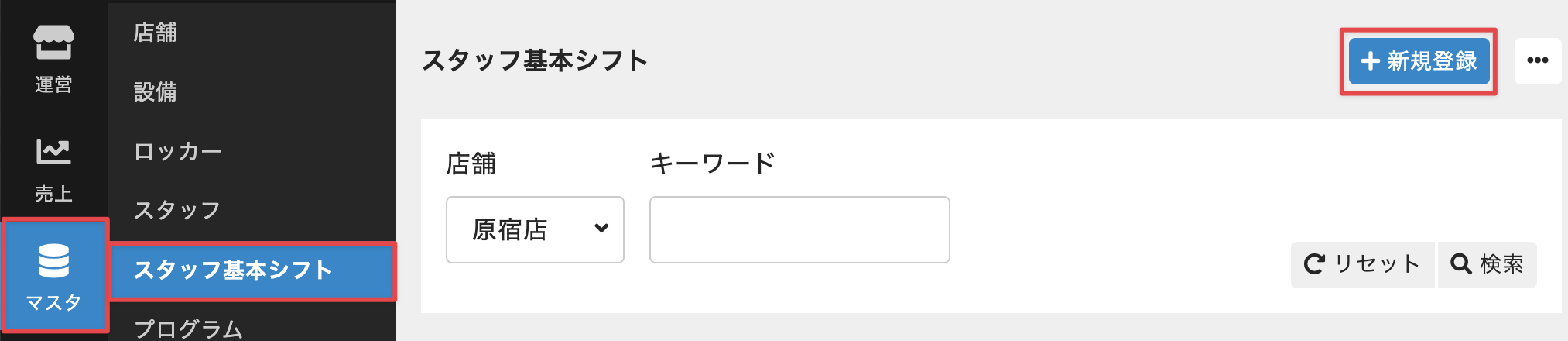The width and height of the screenshot is (1568, 341).
Task: Click the リセット button
Action: click(x=1362, y=264)
